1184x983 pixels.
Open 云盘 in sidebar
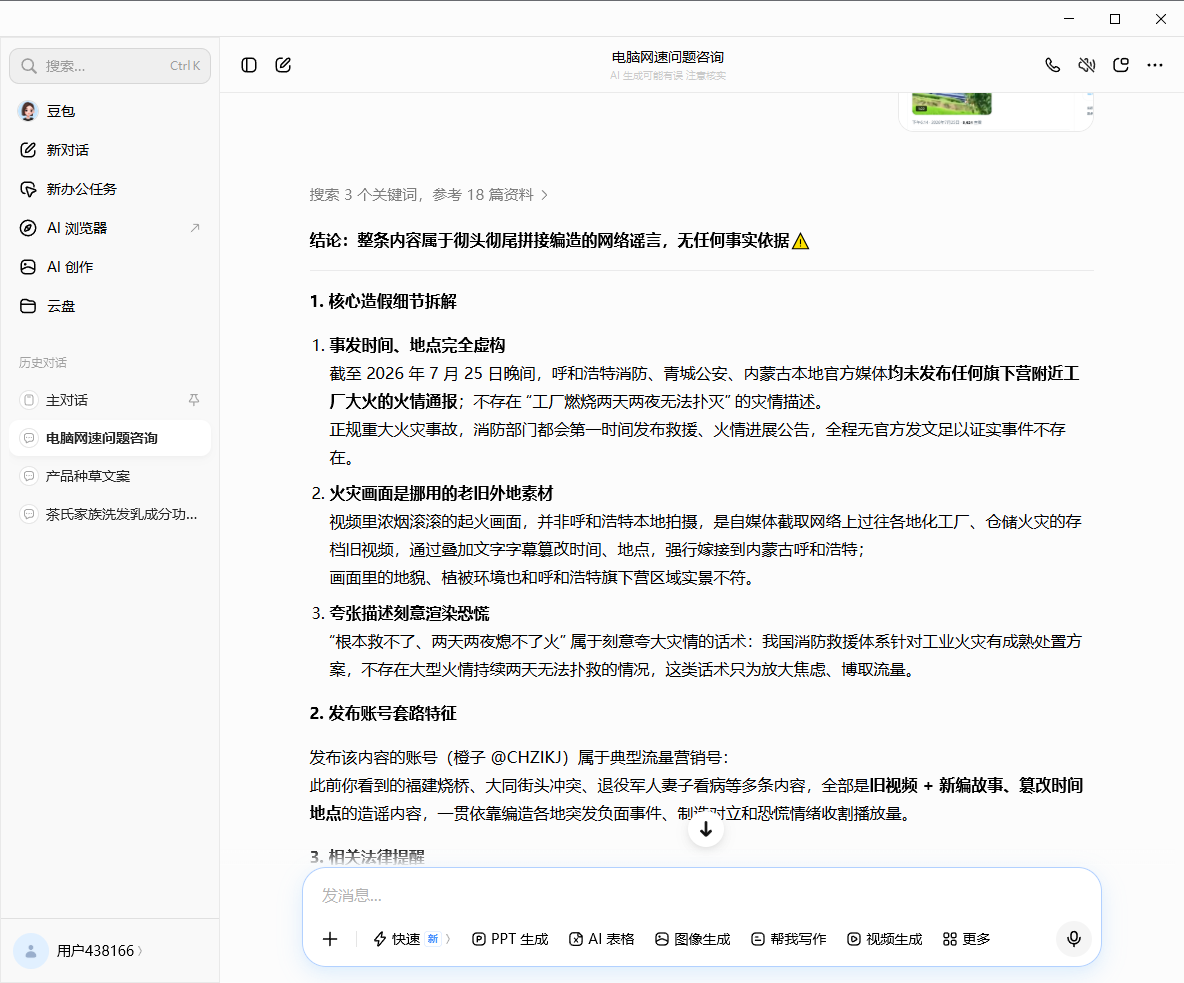pyautogui.click(x=110, y=306)
